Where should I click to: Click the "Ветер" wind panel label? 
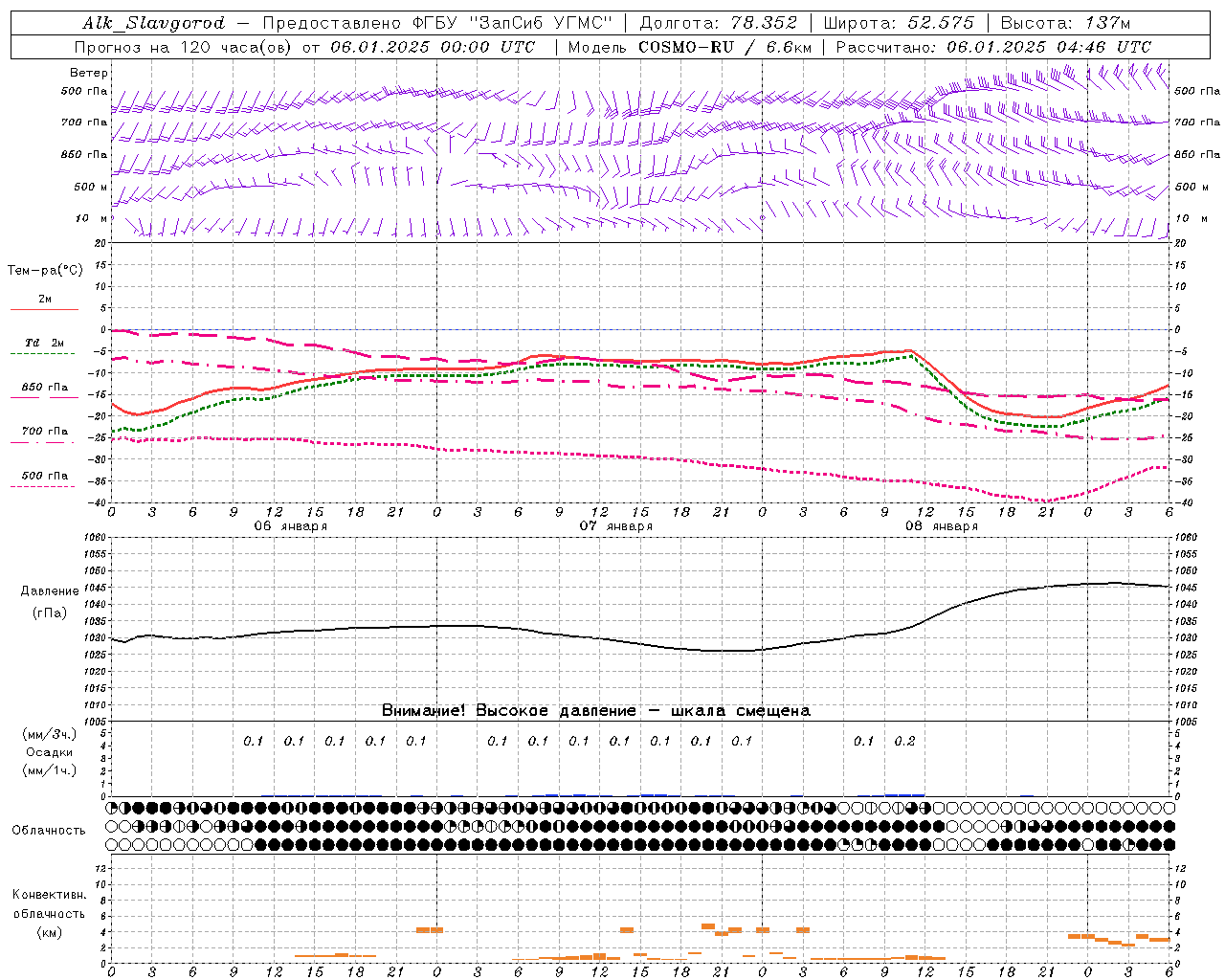click(89, 73)
